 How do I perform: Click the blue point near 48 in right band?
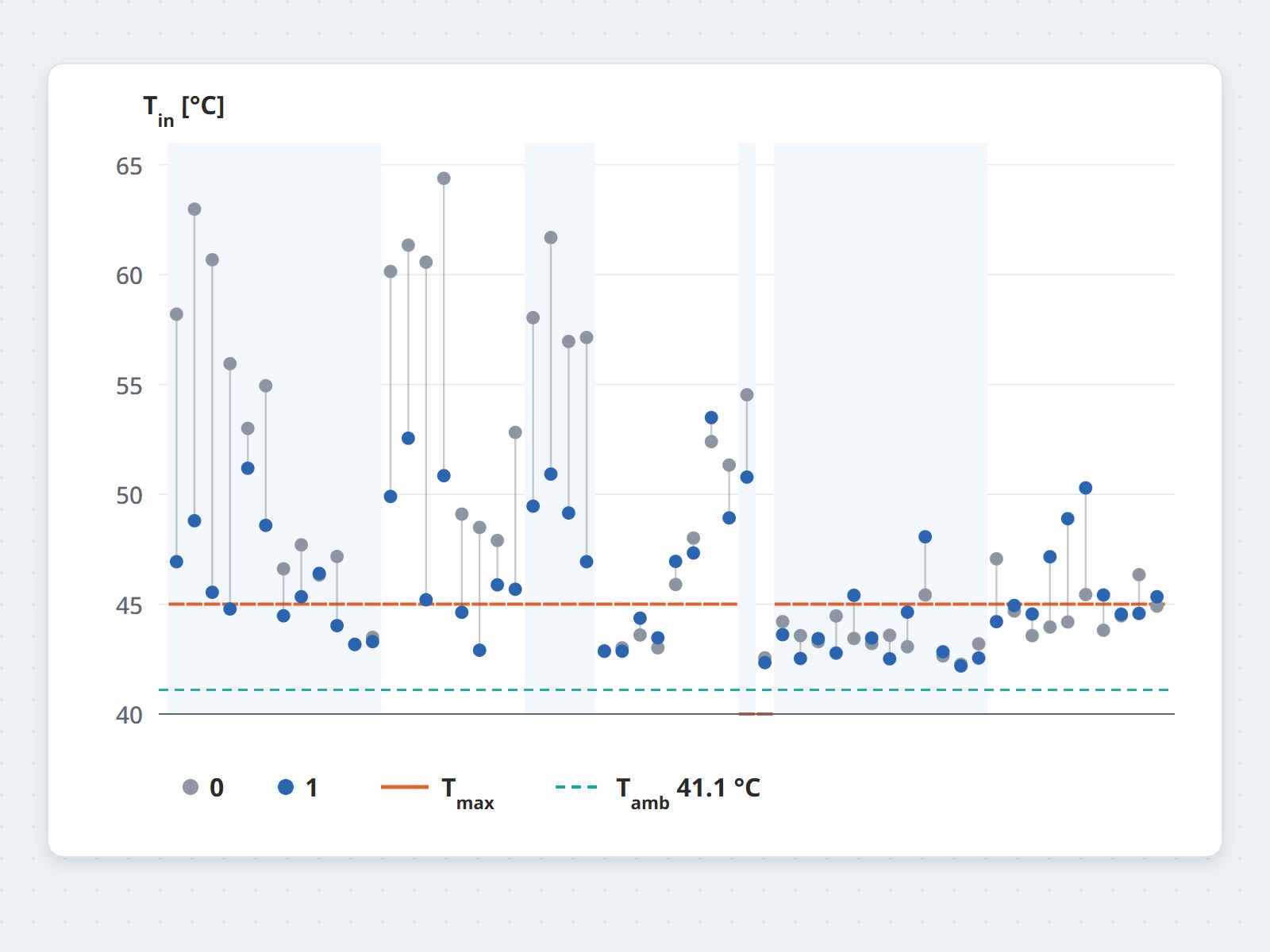click(926, 537)
